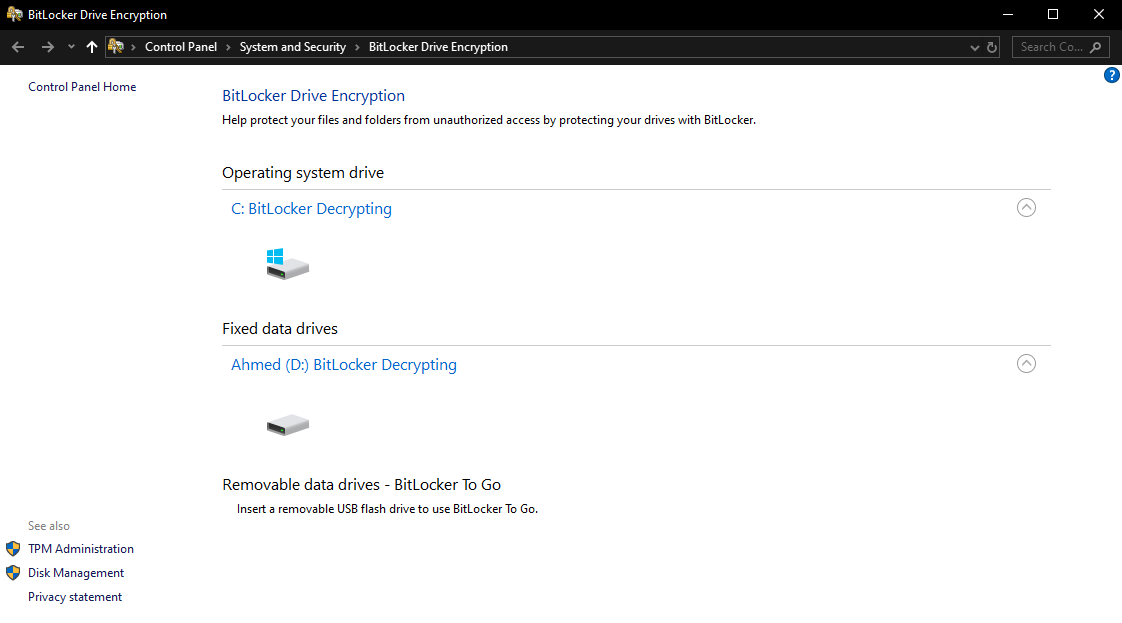Open Disk Management via its shield icon
Viewport: 1122px width, 623px height.
coord(13,572)
